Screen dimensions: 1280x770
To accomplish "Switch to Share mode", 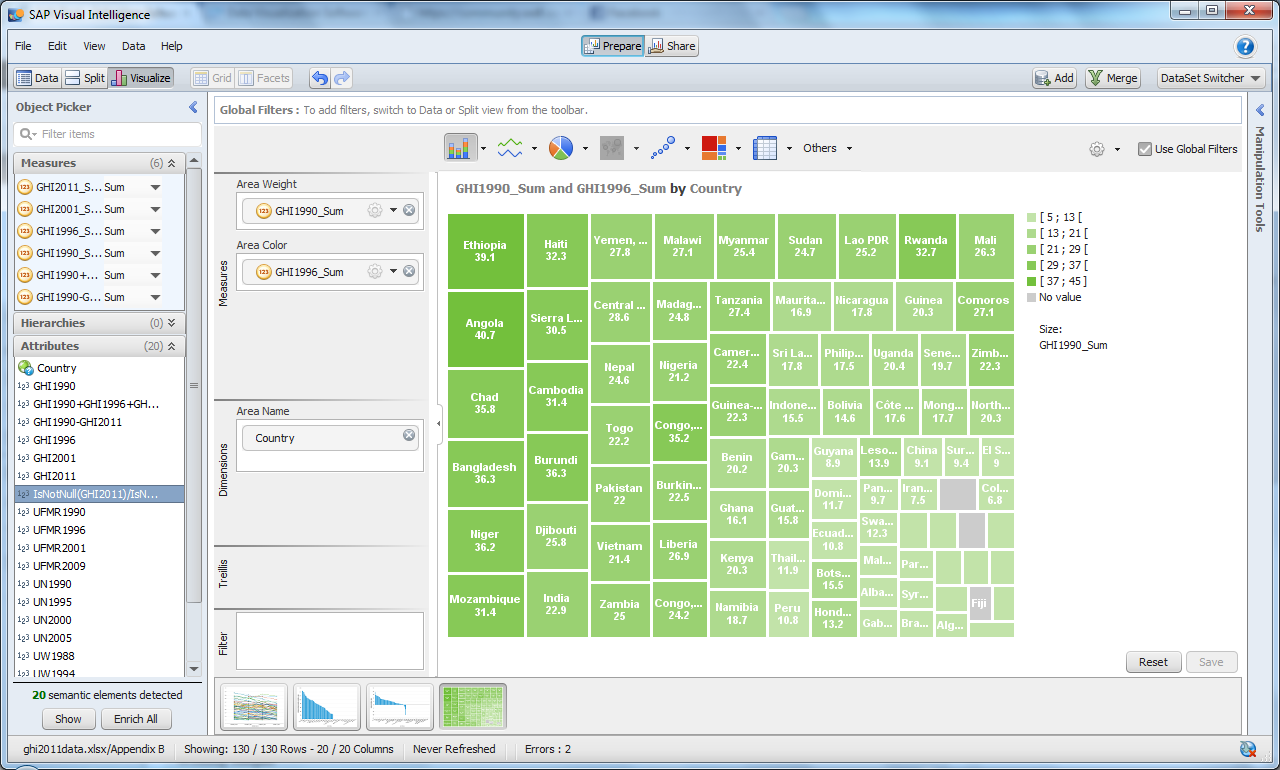I will (671, 46).
